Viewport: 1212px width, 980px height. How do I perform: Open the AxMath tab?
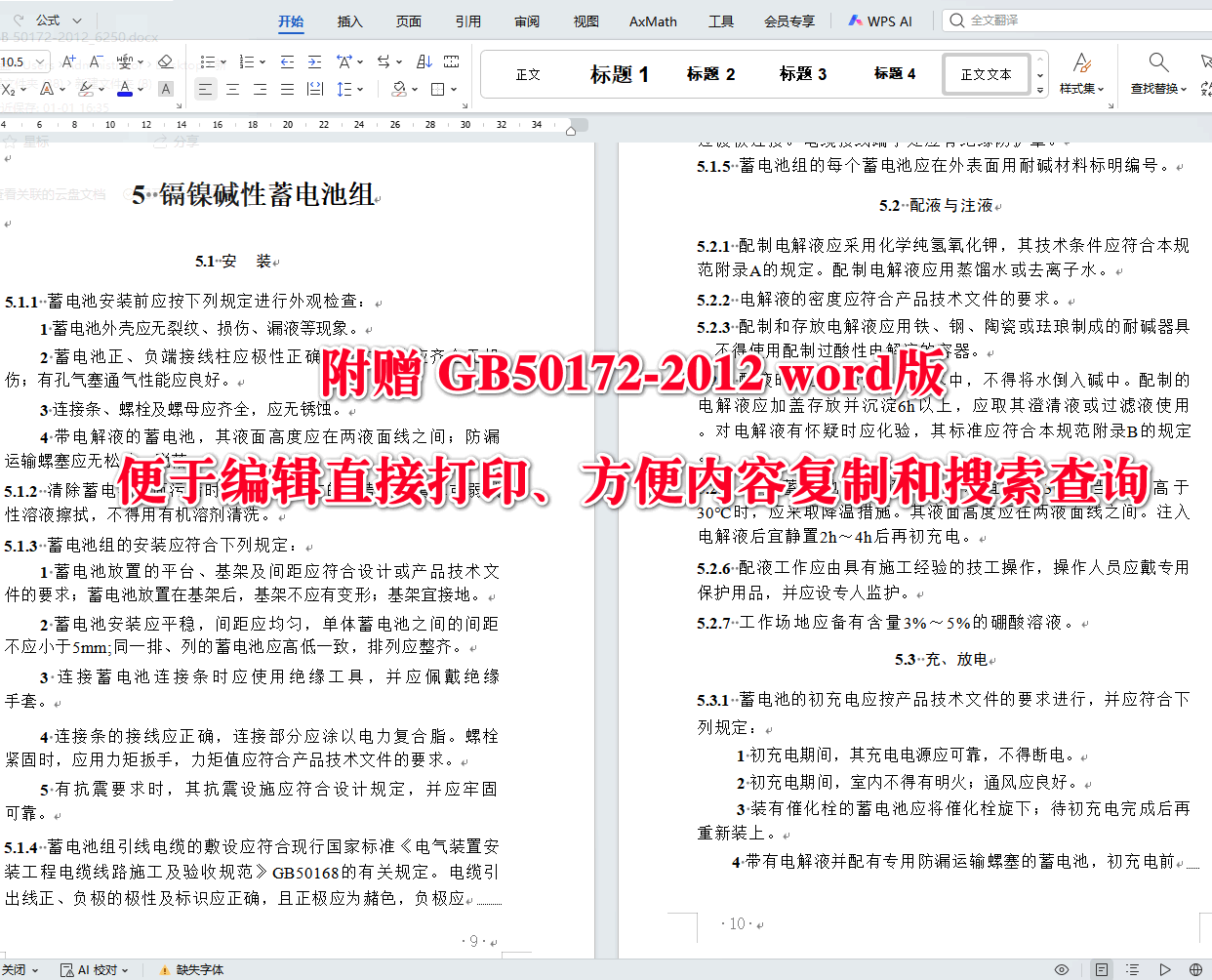[652, 20]
